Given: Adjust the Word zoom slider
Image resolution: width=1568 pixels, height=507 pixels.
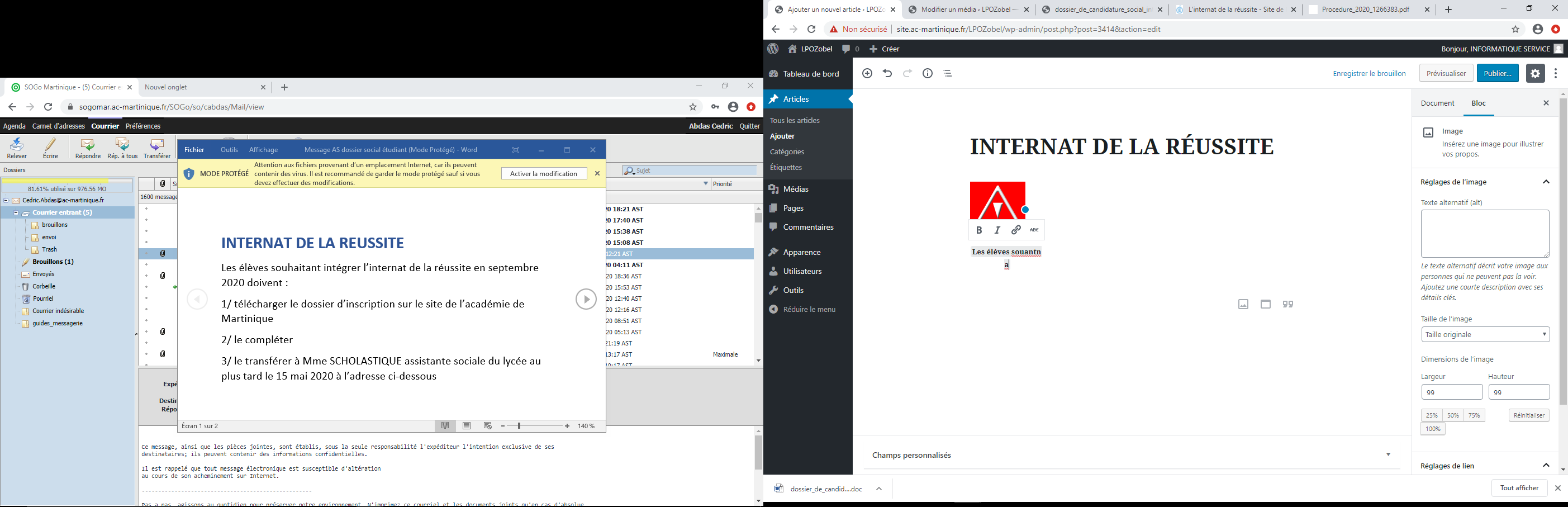Looking at the screenshot, I should [519, 426].
